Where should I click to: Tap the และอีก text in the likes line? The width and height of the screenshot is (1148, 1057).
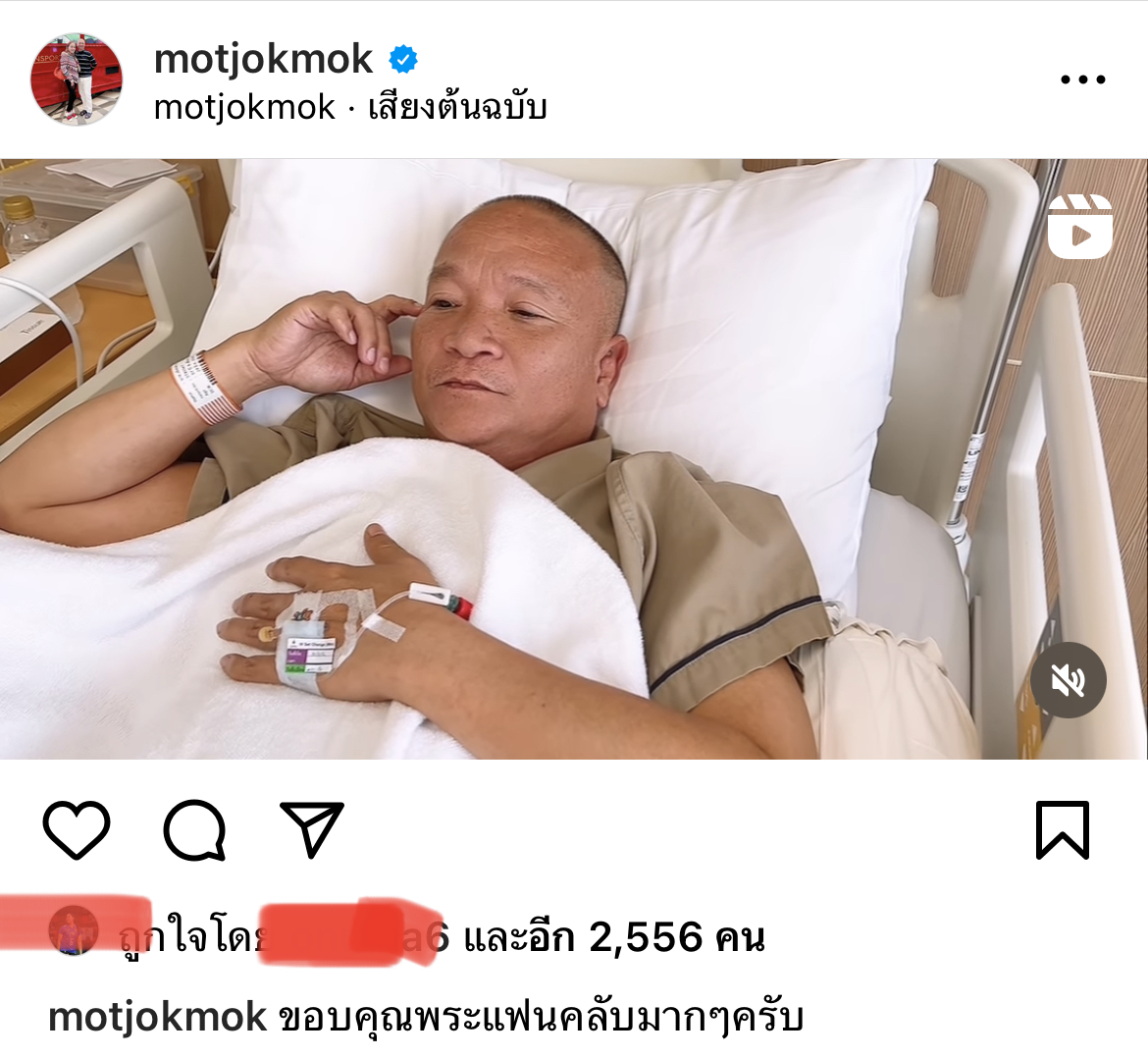[x=519, y=937]
